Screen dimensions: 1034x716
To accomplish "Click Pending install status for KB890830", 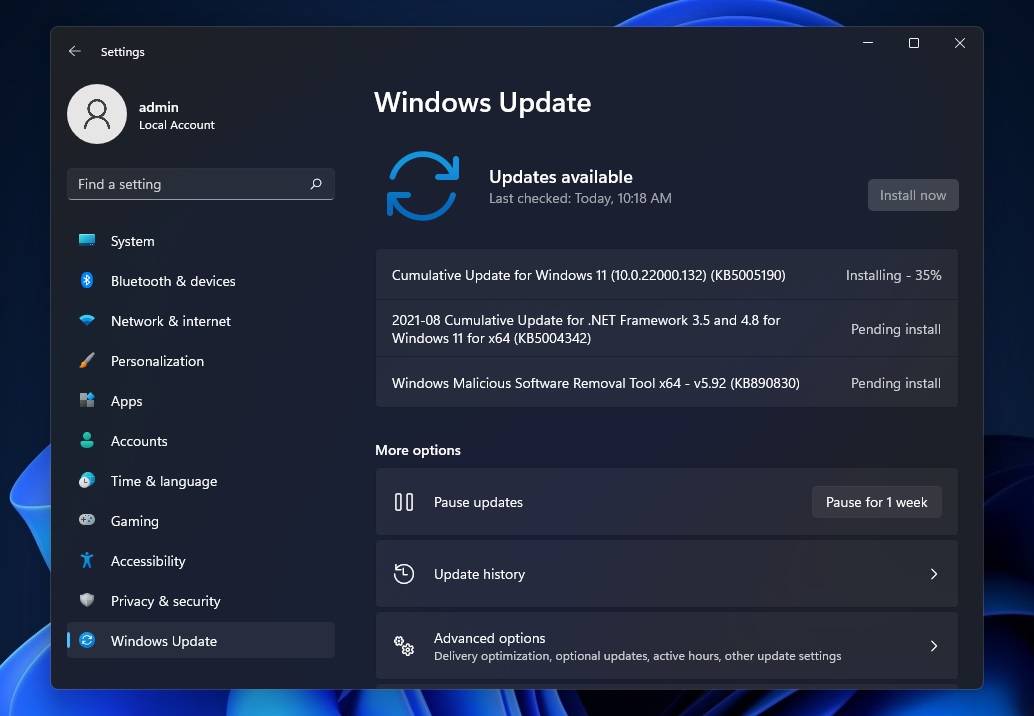I will [x=896, y=383].
